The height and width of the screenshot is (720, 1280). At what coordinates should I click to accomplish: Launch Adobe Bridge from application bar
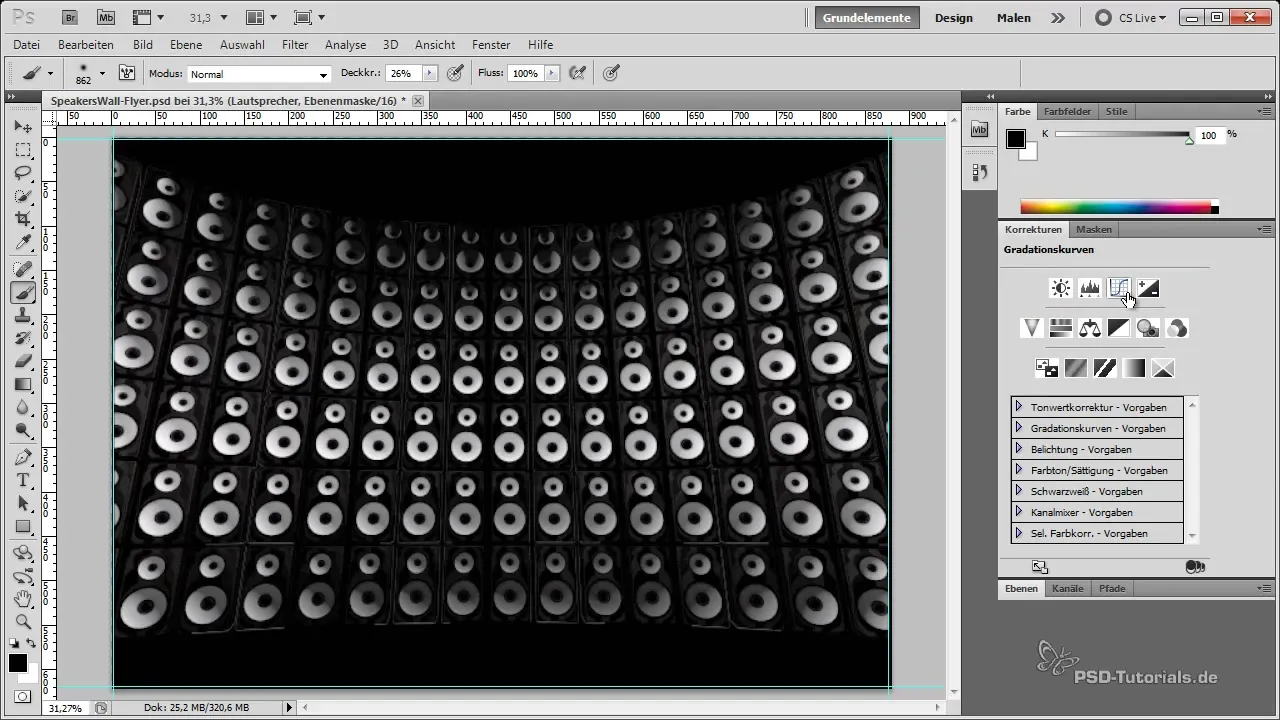pyautogui.click(x=69, y=17)
